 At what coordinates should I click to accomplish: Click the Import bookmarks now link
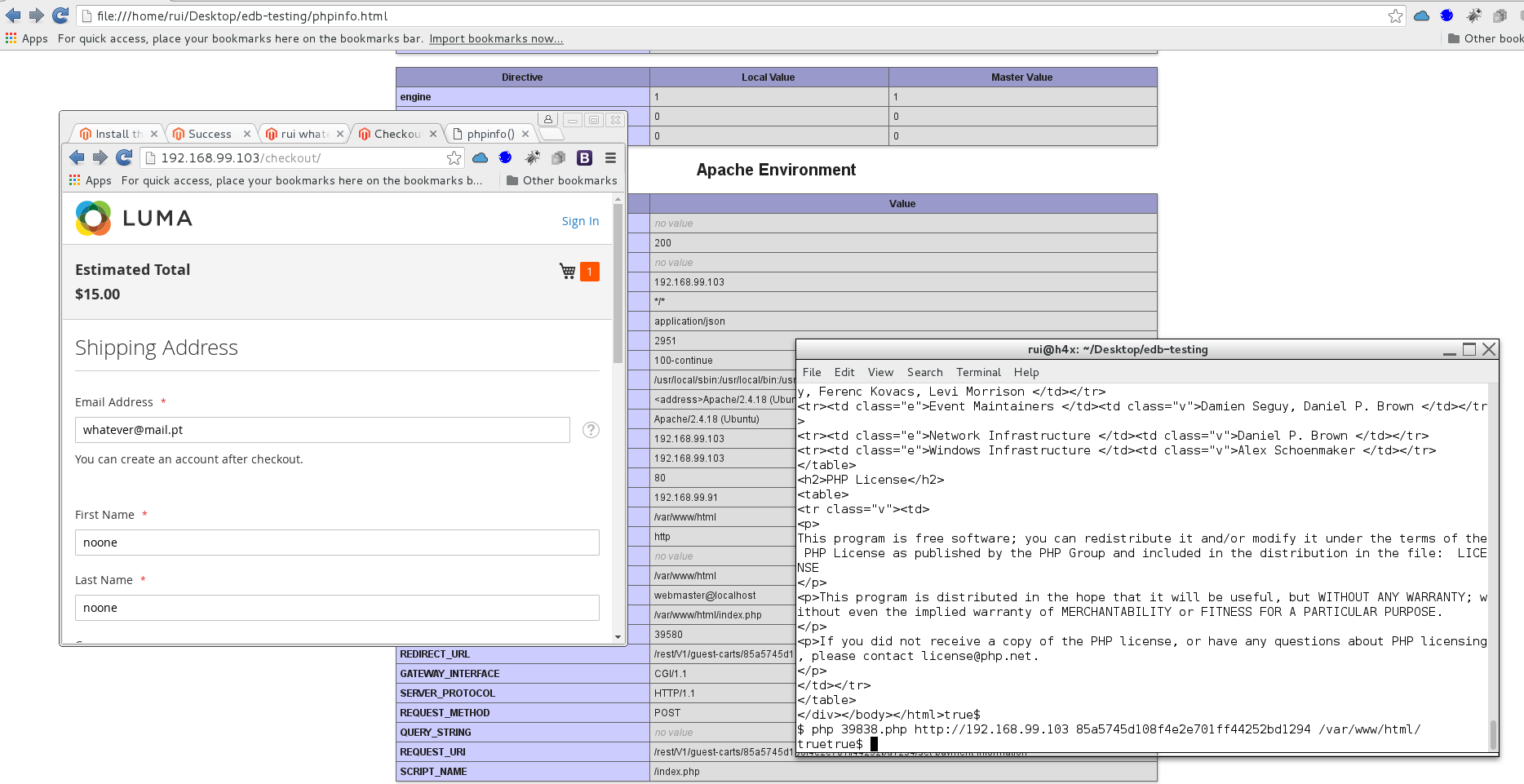[496, 38]
